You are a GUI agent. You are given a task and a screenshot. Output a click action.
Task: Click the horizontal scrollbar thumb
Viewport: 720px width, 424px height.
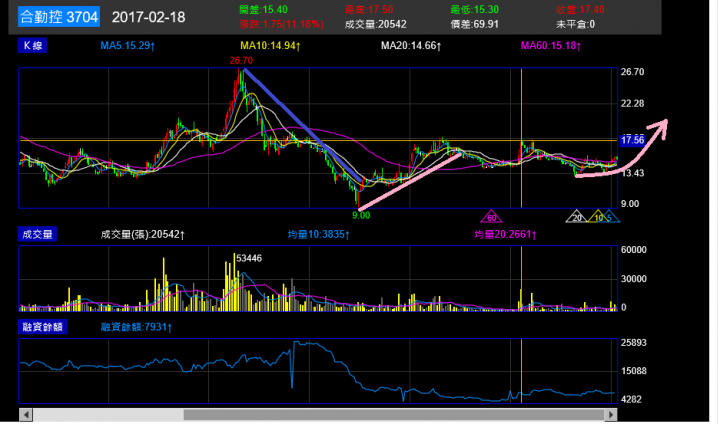(394, 415)
